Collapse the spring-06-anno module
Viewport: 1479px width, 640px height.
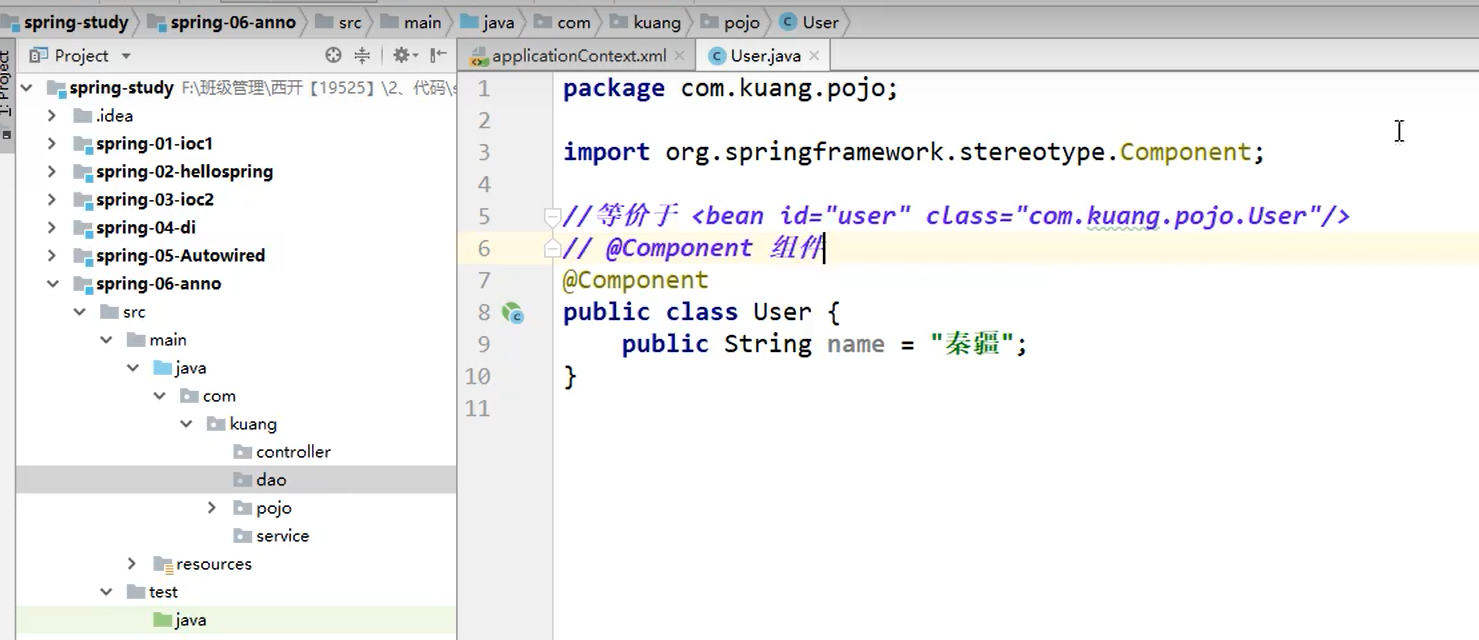(x=52, y=284)
